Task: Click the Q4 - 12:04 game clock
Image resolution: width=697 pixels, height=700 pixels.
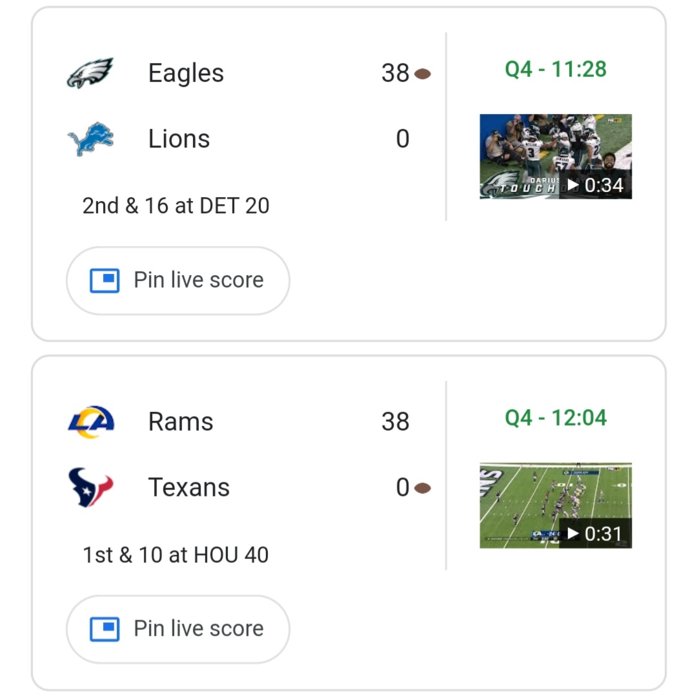Action: tap(555, 418)
